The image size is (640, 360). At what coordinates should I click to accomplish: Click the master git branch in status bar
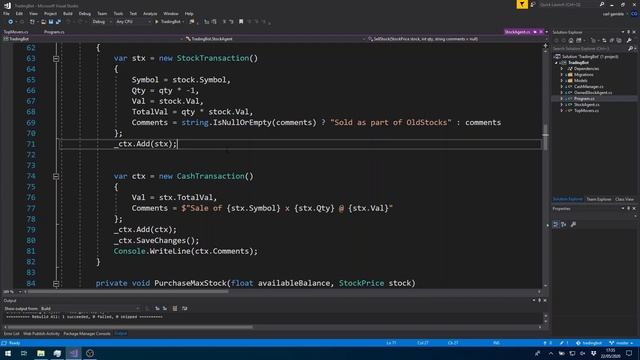point(621,343)
